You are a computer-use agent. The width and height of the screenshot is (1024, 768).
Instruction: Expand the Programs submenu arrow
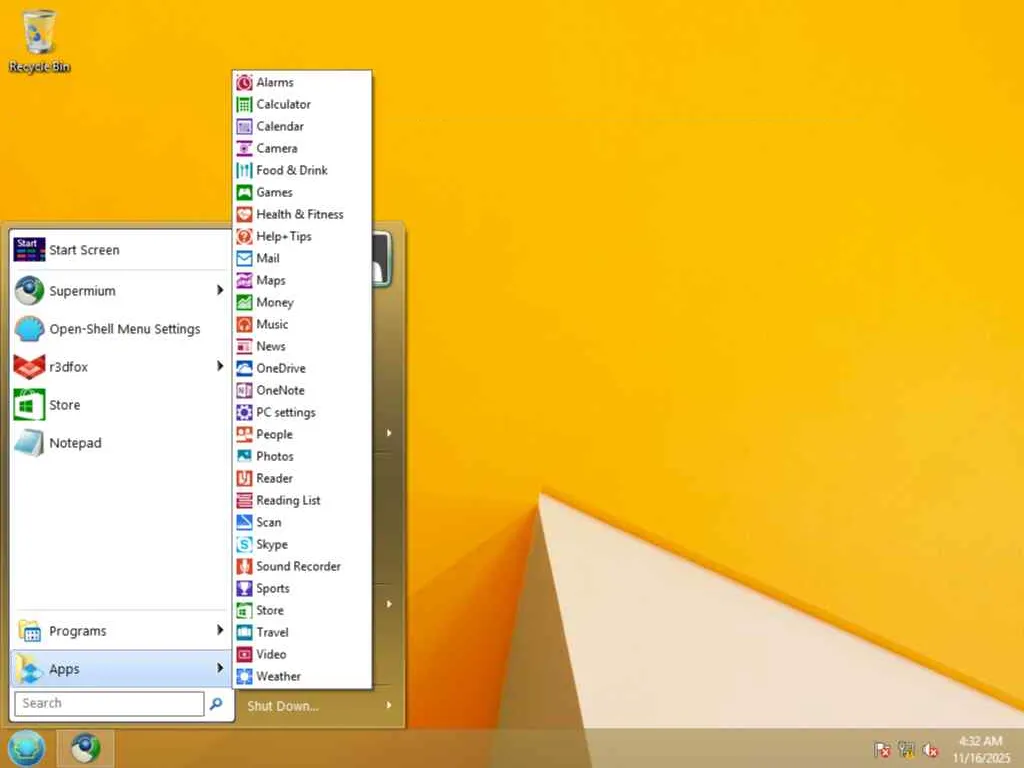coord(220,630)
